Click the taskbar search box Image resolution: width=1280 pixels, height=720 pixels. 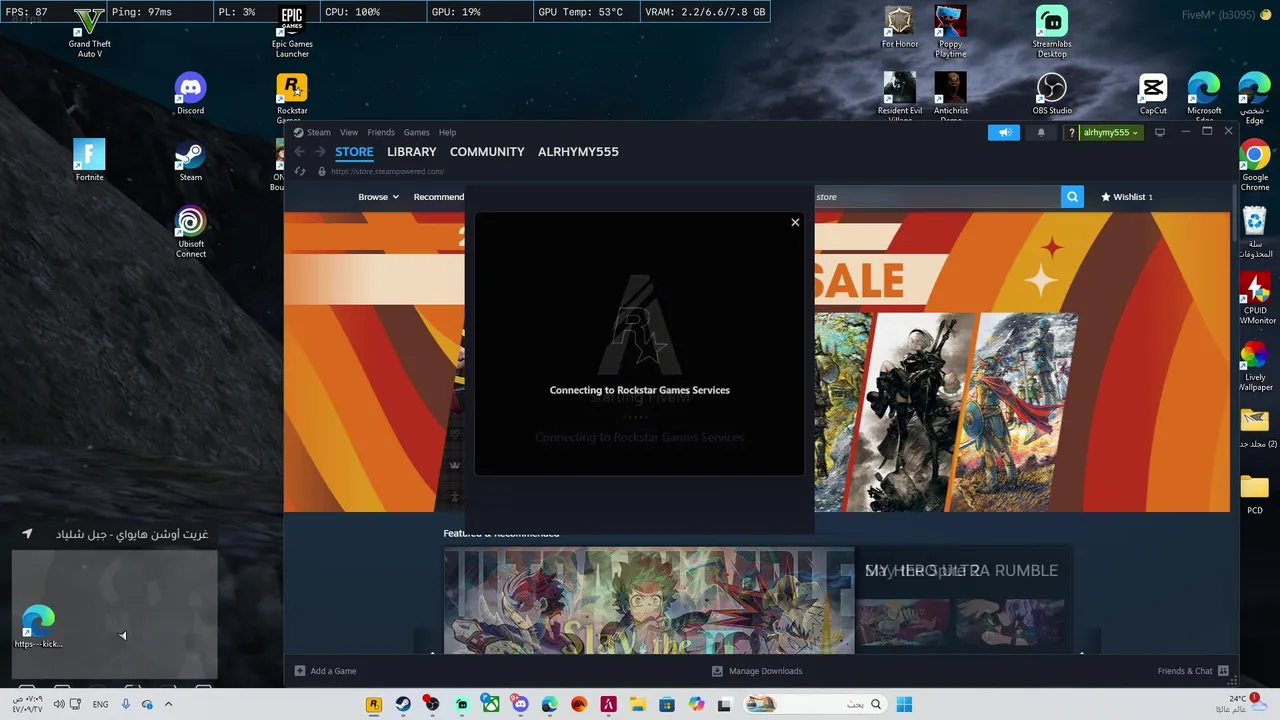[815, 704]
